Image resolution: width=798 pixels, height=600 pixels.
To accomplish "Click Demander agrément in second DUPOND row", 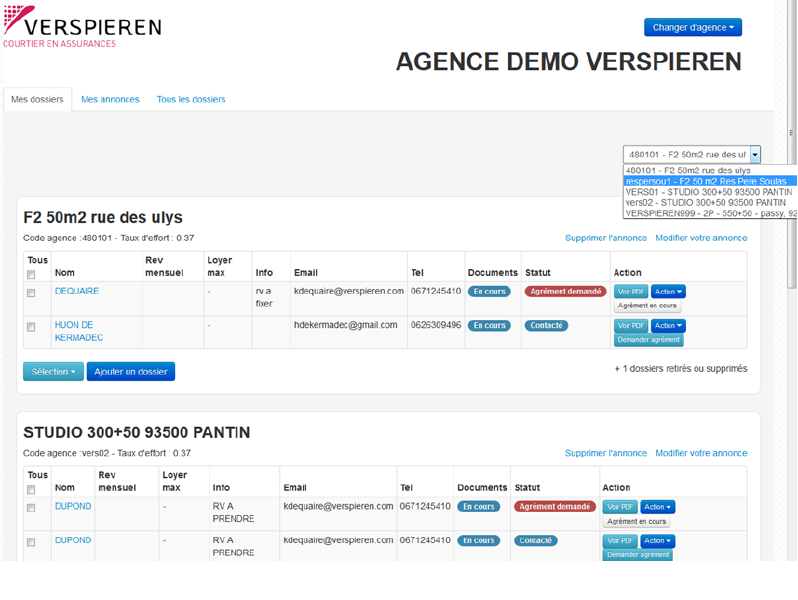I will coord(638,555).
